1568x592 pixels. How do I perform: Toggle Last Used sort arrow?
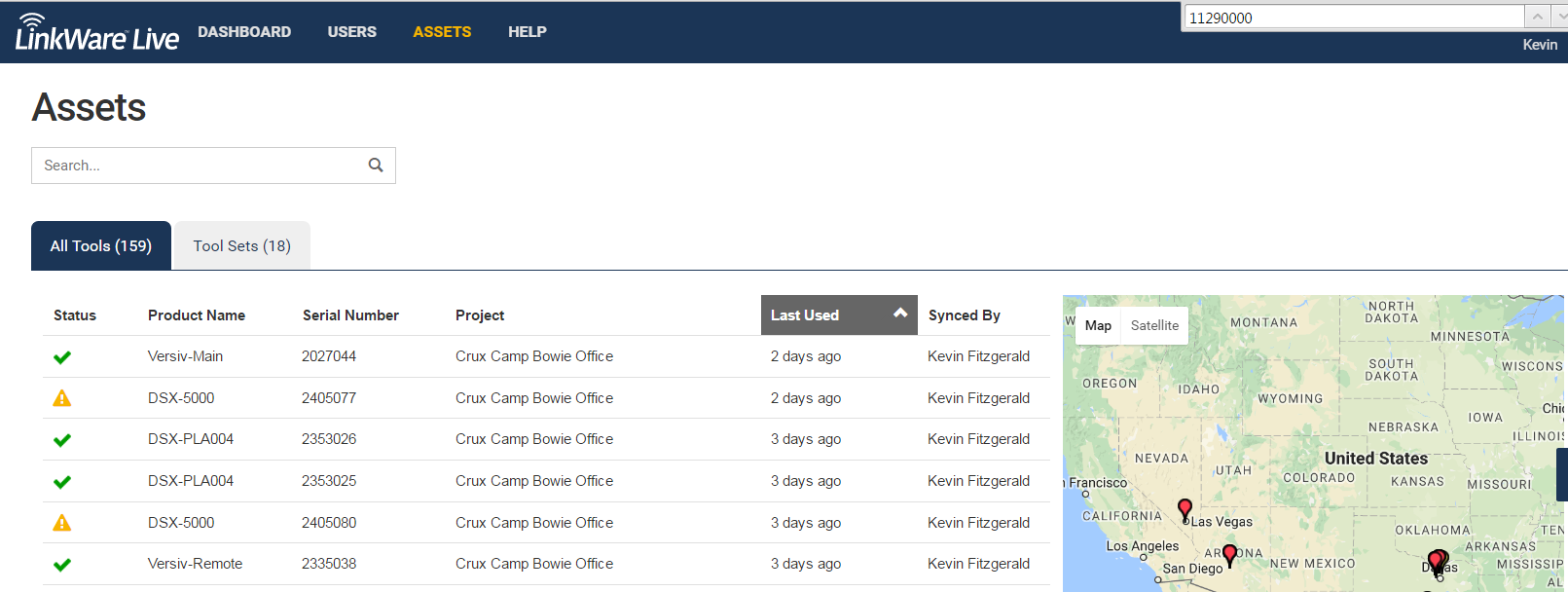coord(900,313)
